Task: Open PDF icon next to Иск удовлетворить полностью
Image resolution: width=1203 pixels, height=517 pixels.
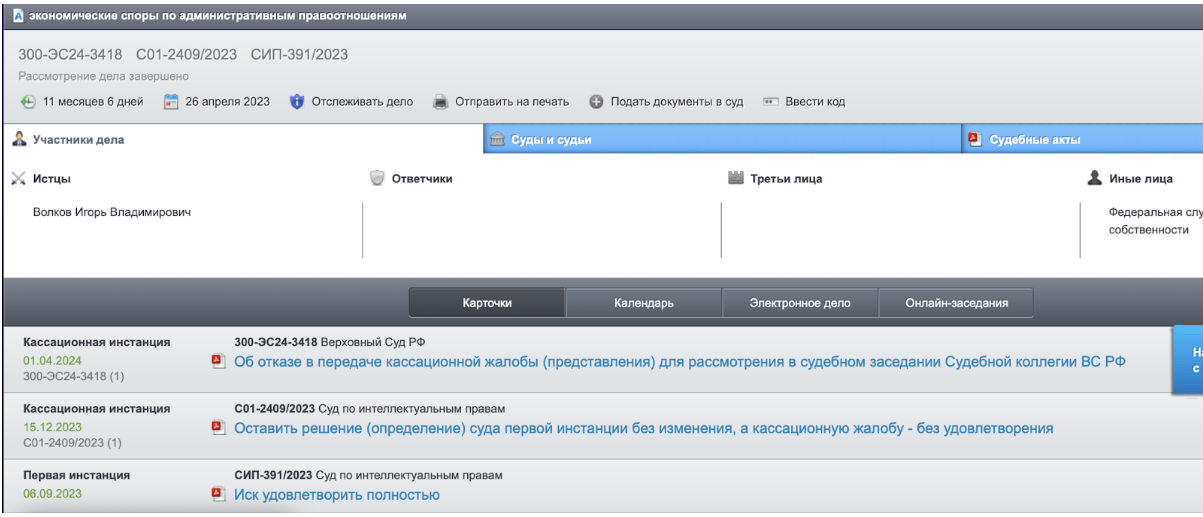Action: [x=219, y=495]
